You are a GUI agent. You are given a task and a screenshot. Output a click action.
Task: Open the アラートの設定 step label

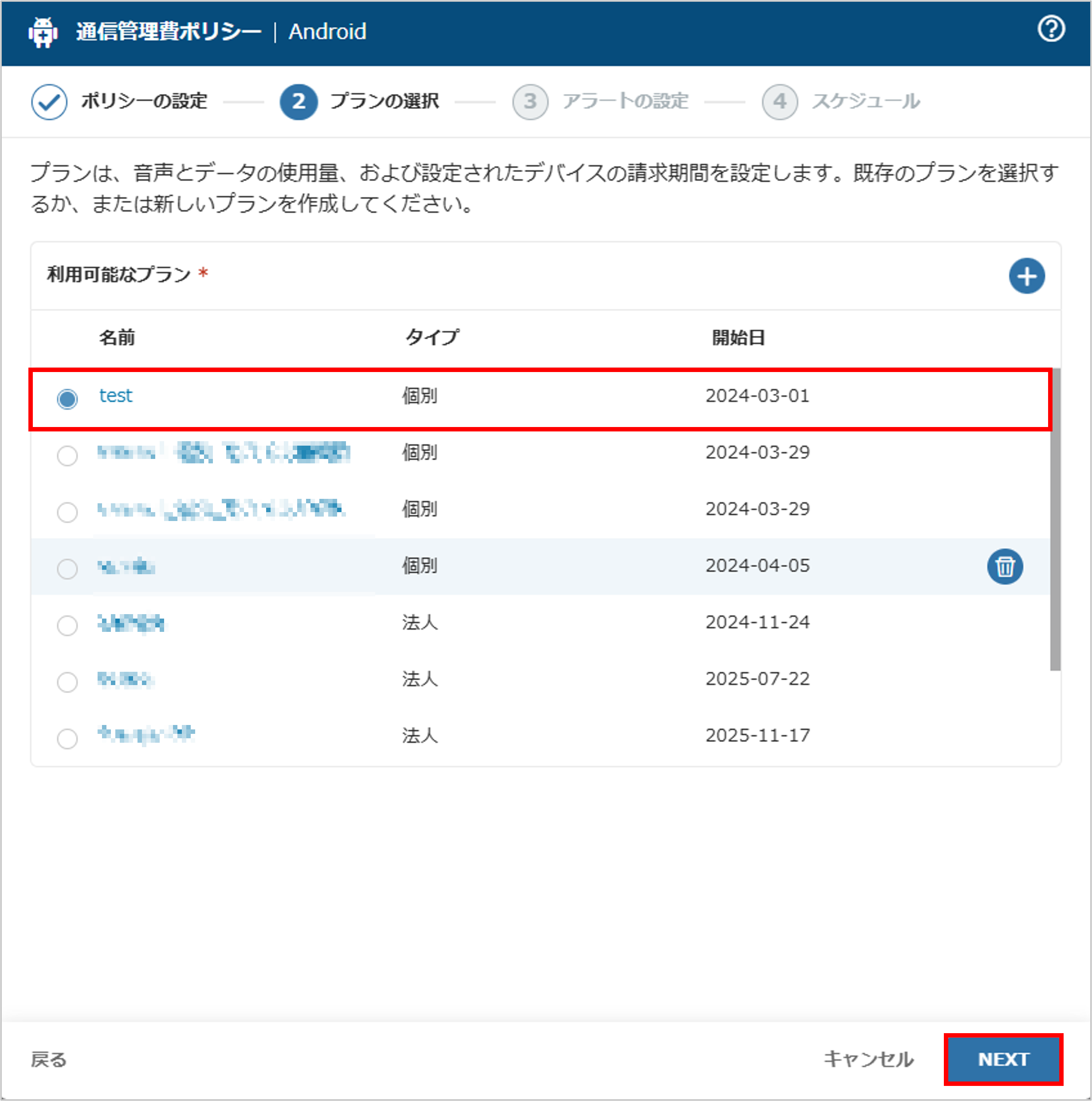(x=625, y=102)
